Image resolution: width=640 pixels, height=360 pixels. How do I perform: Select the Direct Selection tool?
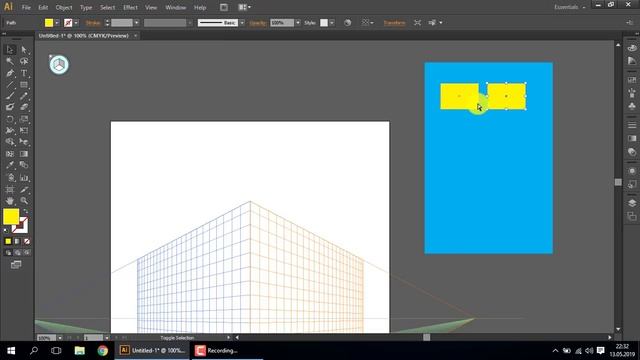click(24, 50)
